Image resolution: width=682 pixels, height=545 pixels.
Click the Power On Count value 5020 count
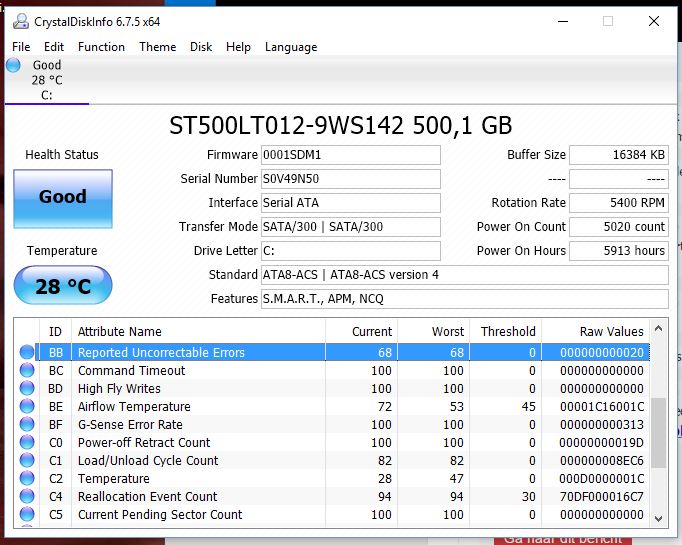(x=619, y=227)
